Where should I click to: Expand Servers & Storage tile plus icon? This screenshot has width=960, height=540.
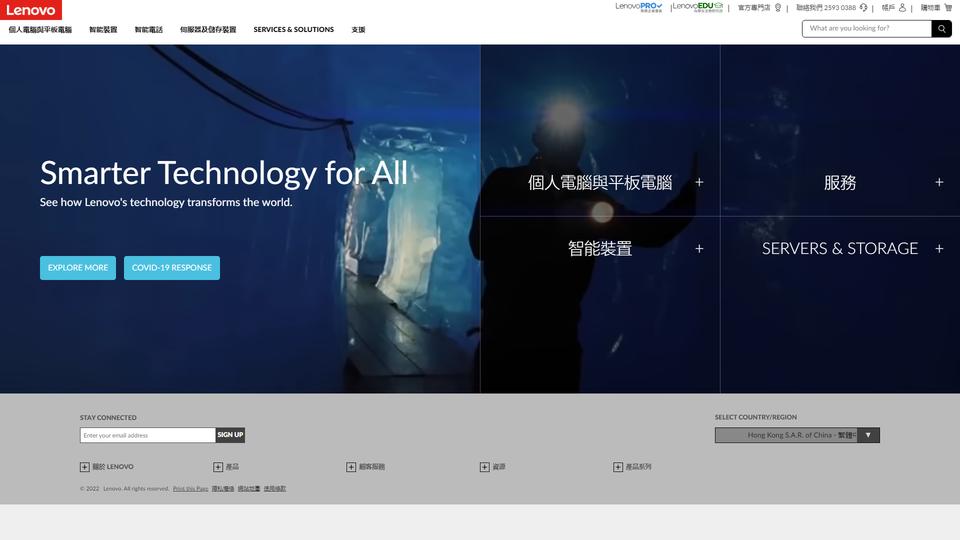pyautogui.click(x=939, y=249)
